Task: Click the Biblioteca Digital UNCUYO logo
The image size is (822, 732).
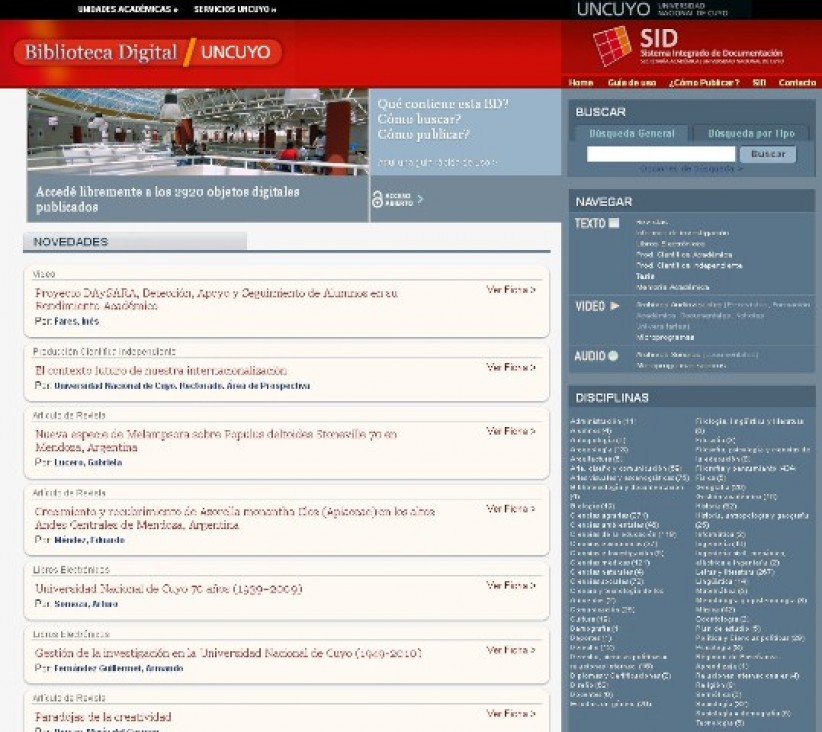Action: [x=147, y=52]
